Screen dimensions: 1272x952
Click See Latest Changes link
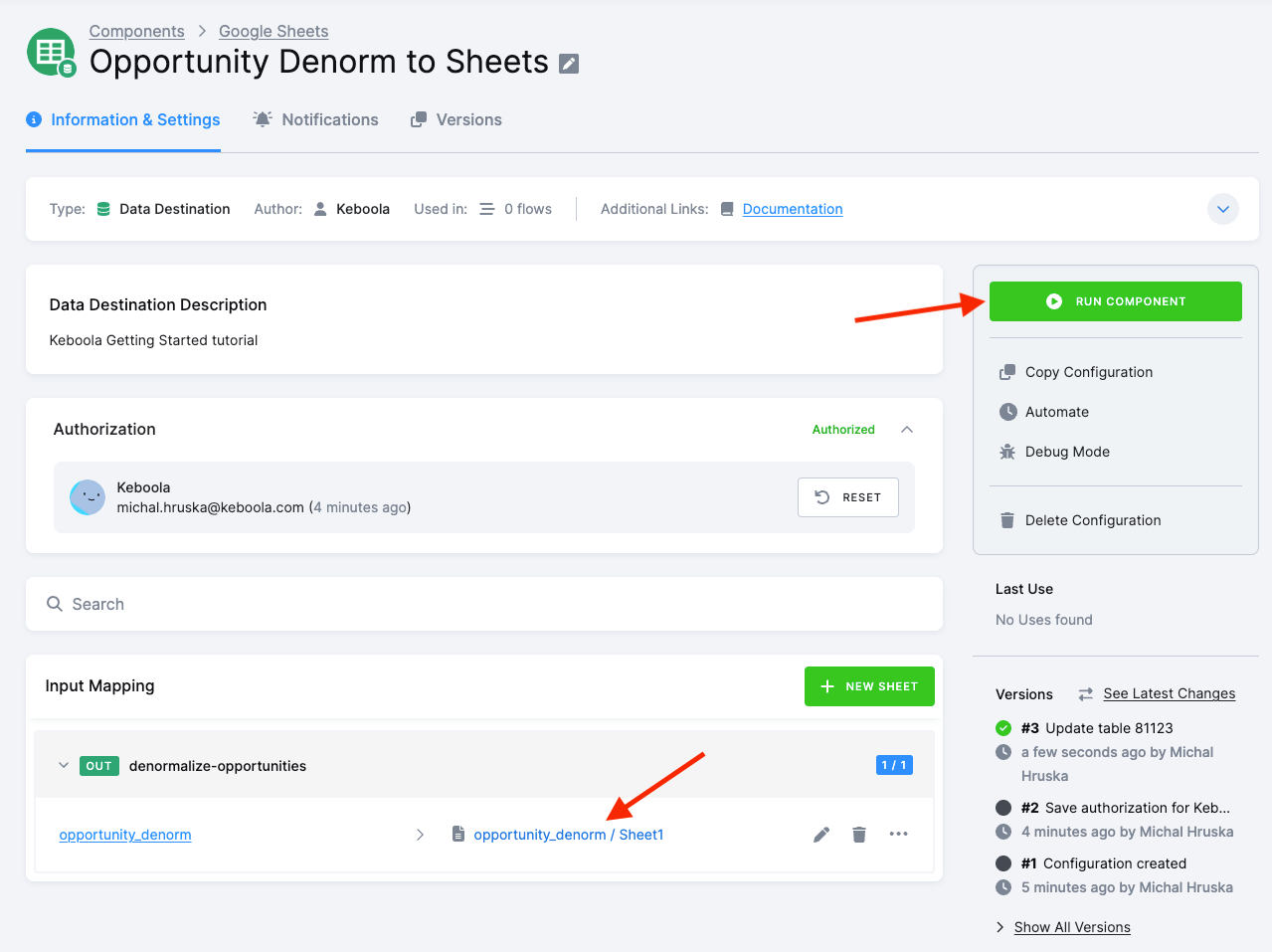1170,693
